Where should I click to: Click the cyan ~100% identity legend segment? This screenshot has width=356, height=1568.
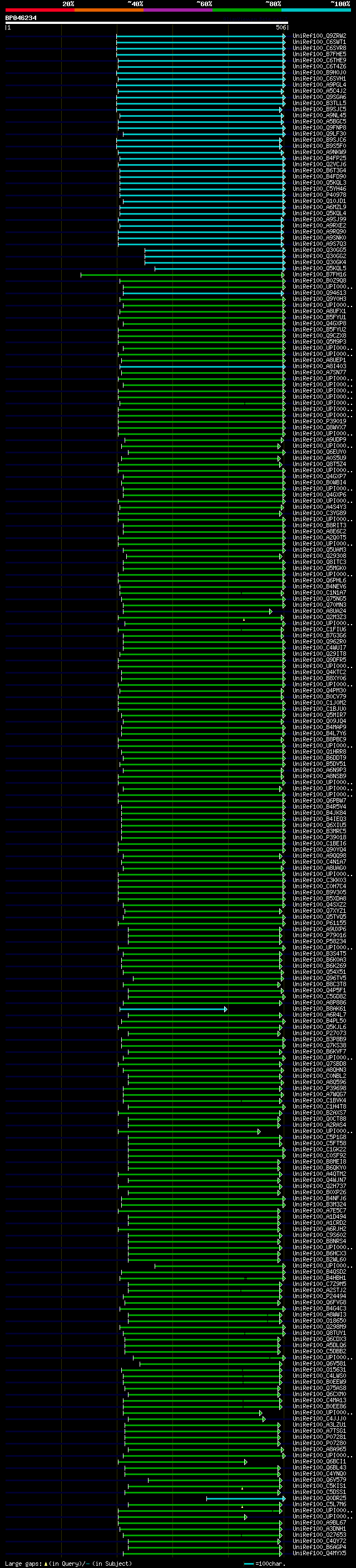click(315, 10)
